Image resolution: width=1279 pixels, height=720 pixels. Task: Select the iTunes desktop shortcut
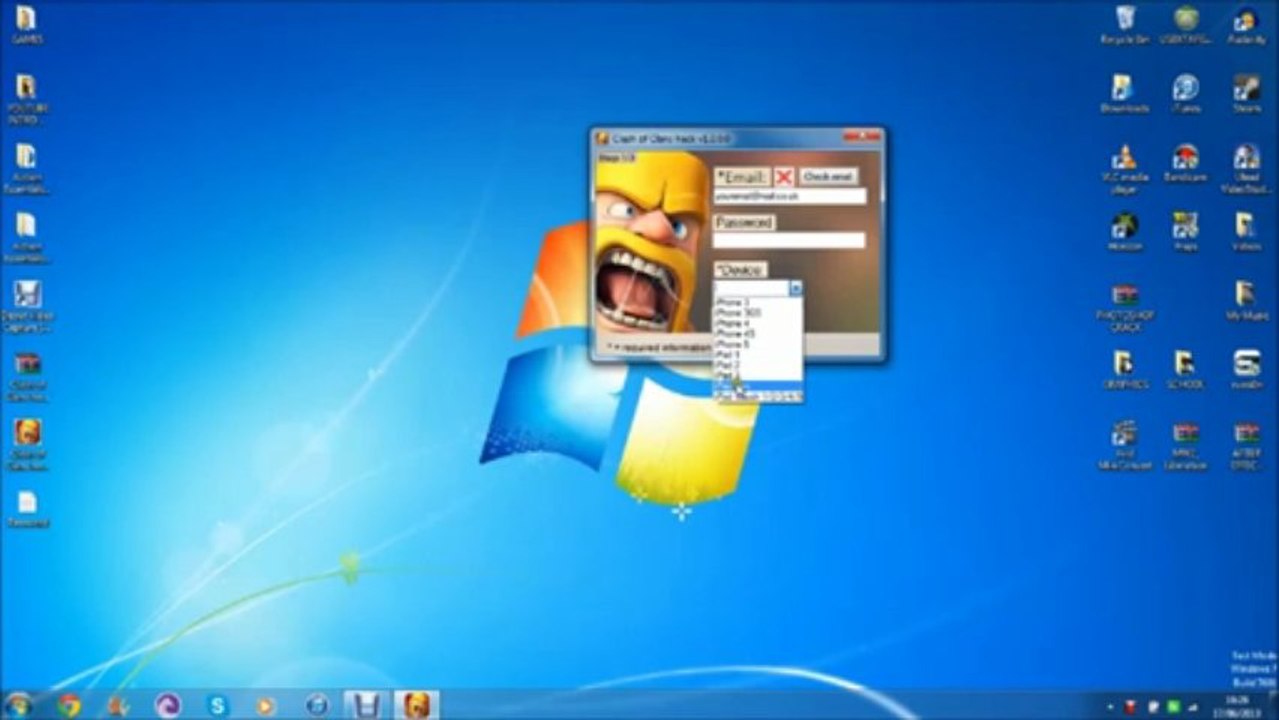[x=1186, y=93]
